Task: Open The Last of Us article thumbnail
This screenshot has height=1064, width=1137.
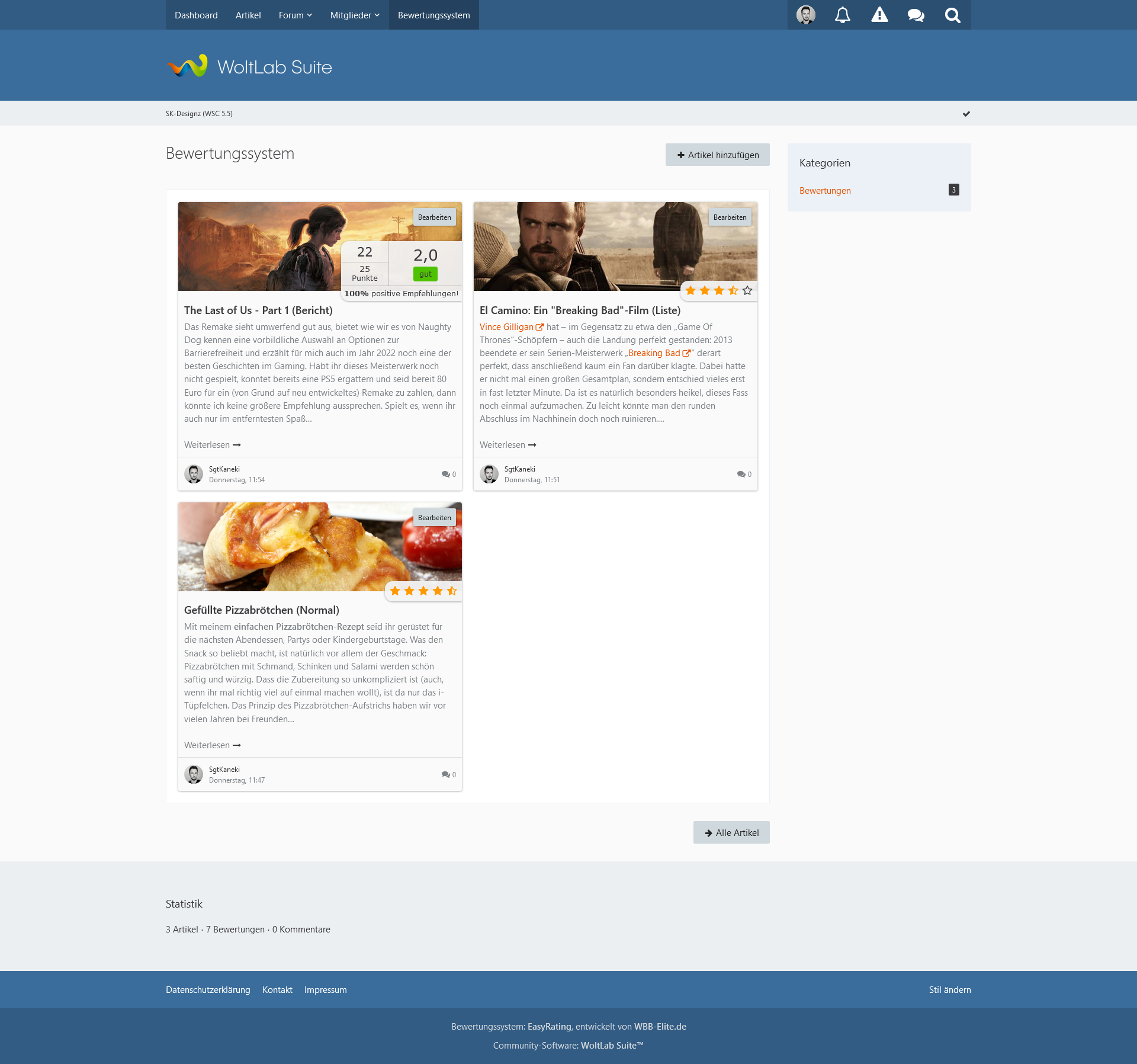Action: tap(261, 246)
